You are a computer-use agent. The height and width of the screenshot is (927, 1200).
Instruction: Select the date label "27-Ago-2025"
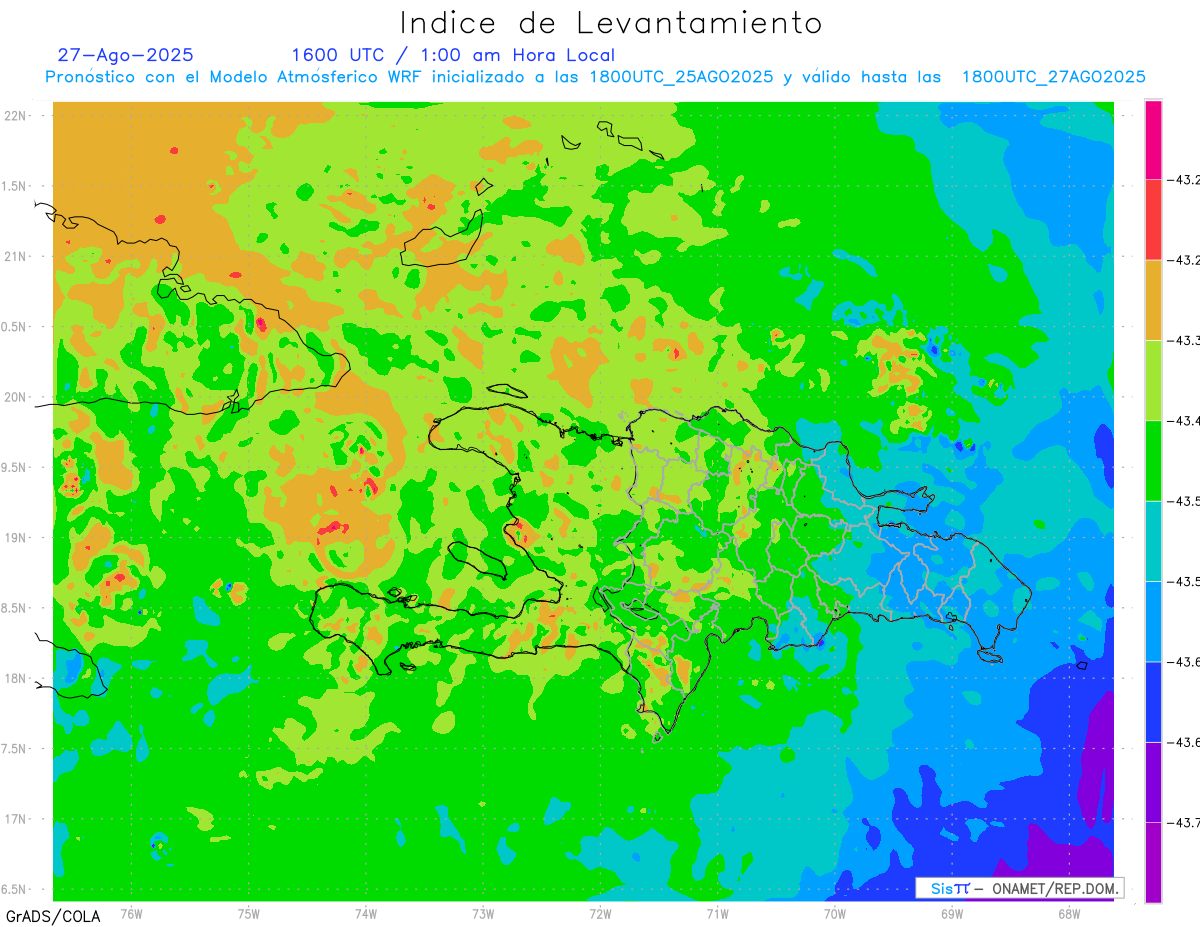[126, 55]
